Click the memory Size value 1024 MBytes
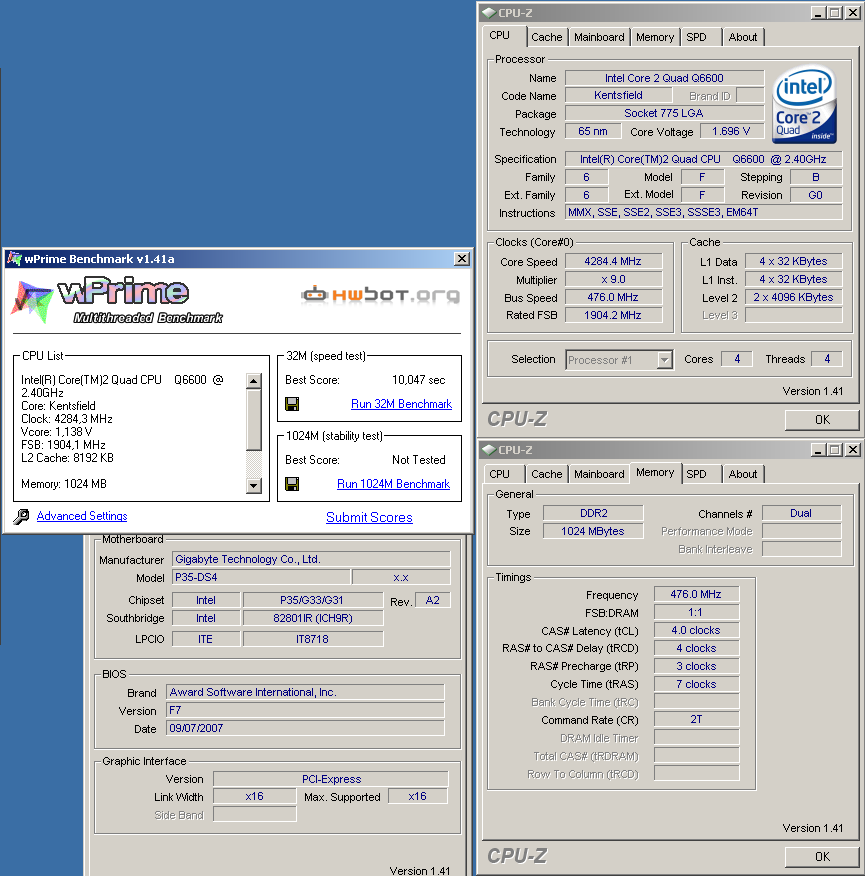 (x=593, y=531)
